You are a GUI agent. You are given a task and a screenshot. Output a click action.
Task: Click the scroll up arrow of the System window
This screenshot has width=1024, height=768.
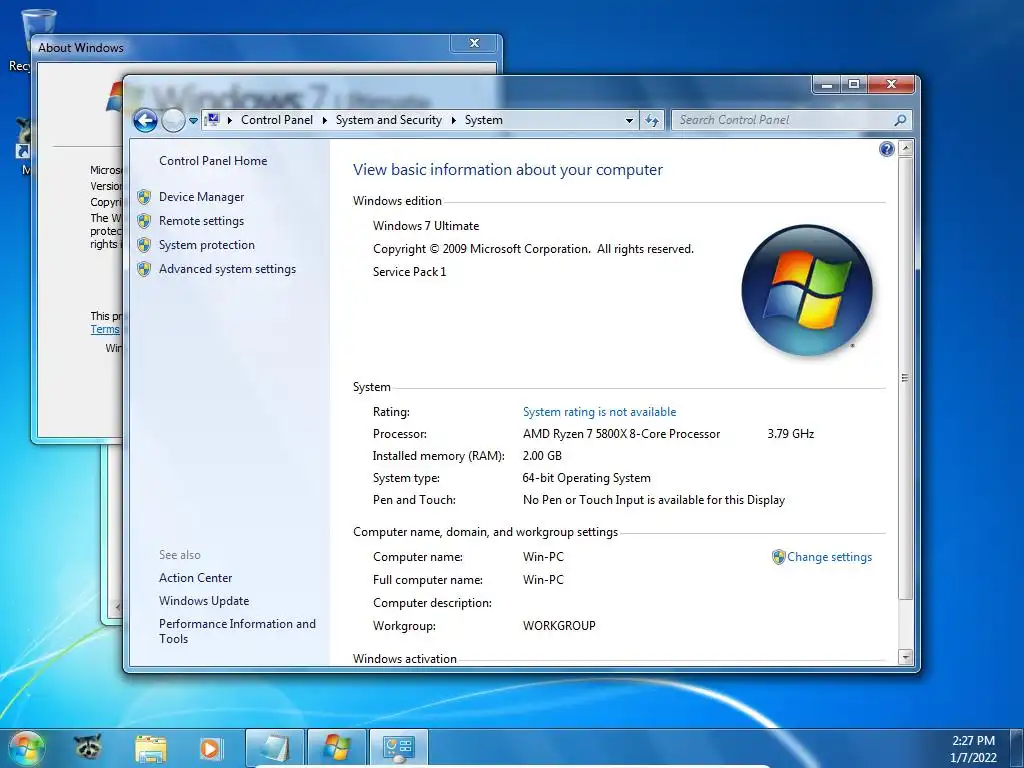click(x=905, y=148)
